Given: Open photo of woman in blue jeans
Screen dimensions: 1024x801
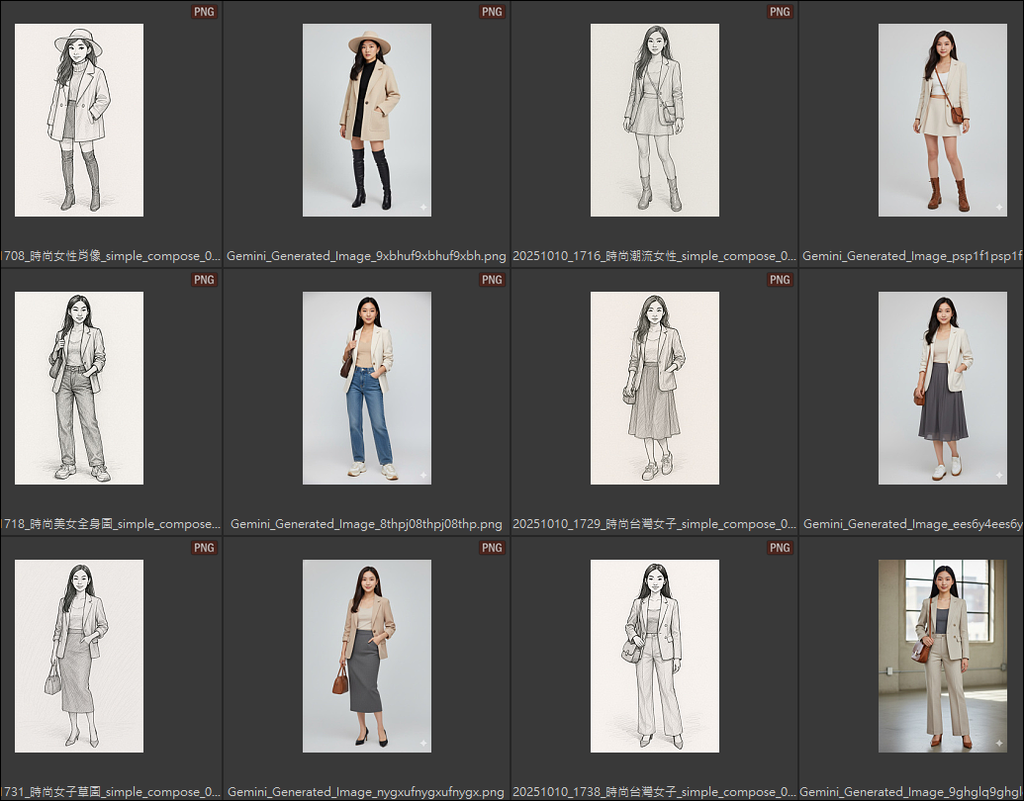Looking at the screenshot, I should tap(367, 388).
